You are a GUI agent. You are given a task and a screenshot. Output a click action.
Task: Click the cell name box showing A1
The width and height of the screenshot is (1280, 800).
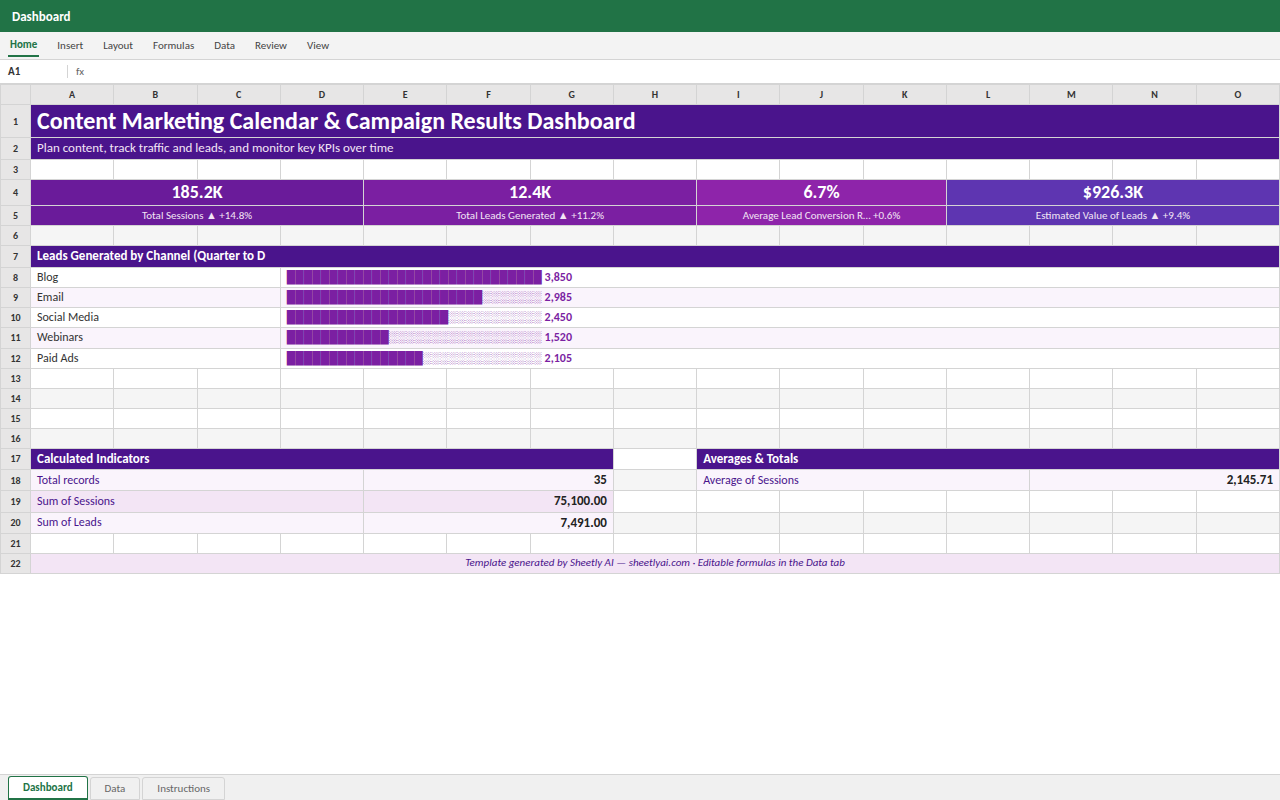[34, 71]
